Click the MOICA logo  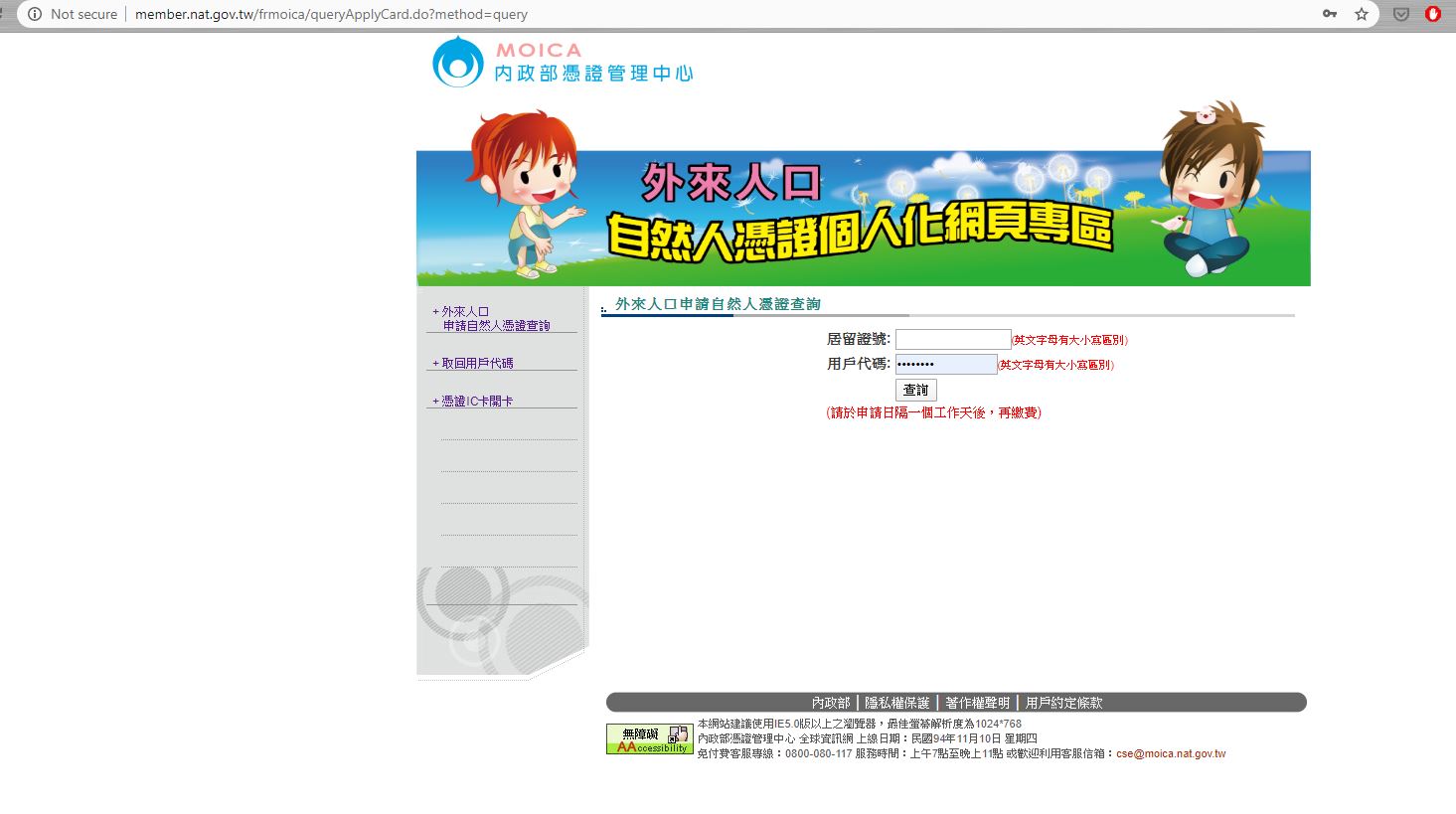(x=563, y=62)
